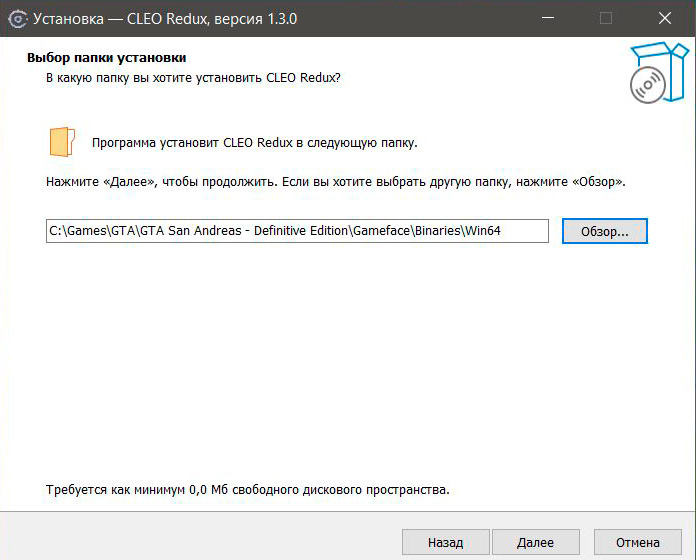Image resolution: width=696 pixels, height=560 pixels.
Task: Click the Обзор... browse button
Action: (605, 231)
